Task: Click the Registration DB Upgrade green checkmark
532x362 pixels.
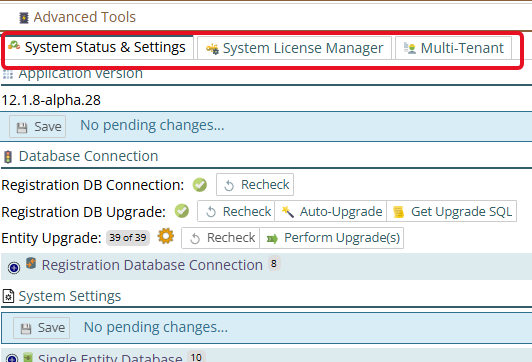Action: click(x=182, y=211)
